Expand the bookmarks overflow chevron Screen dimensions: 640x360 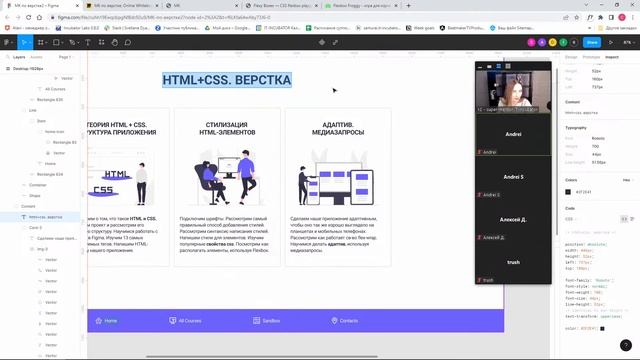(x=589, y=28)
